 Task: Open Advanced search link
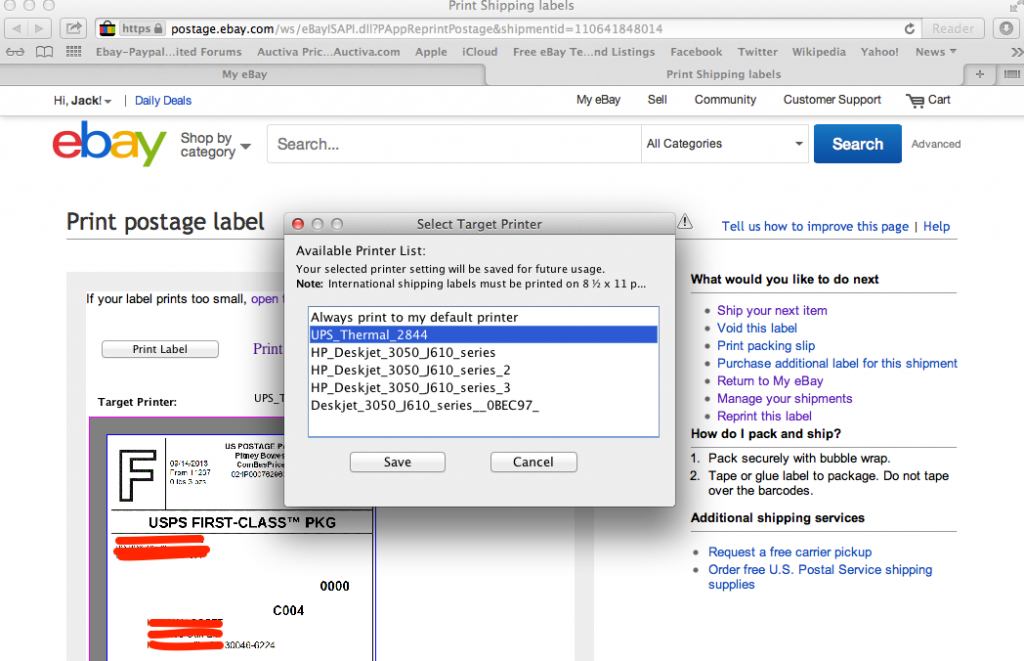[x=936, y=144]
